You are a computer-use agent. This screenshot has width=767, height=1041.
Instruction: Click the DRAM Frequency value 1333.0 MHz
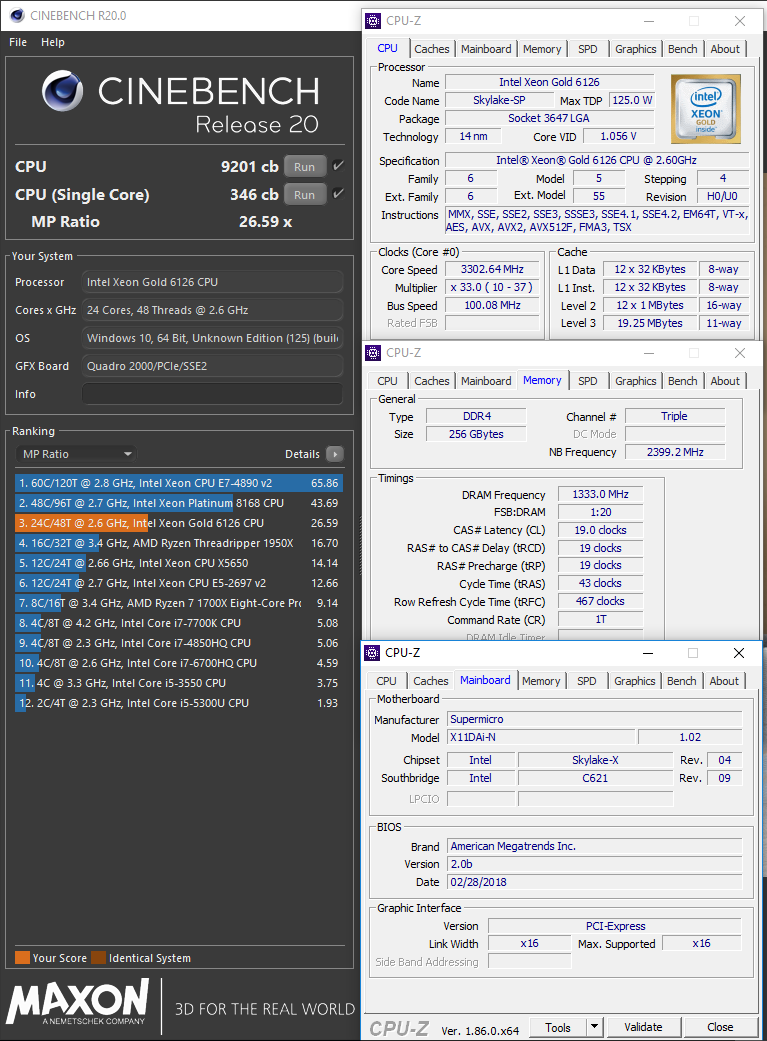[x=600, y=495]
